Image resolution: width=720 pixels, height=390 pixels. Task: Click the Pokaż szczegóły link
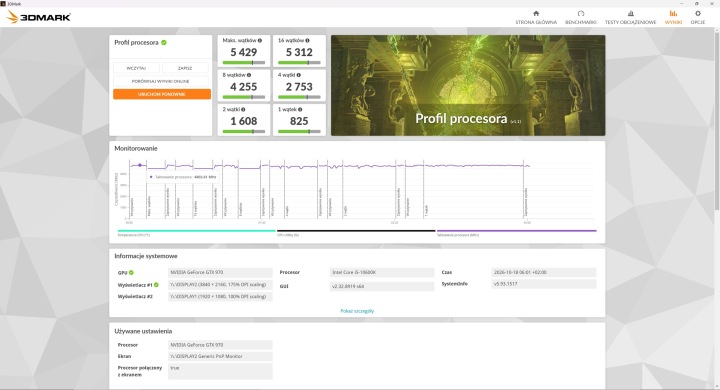coord(357,311)
